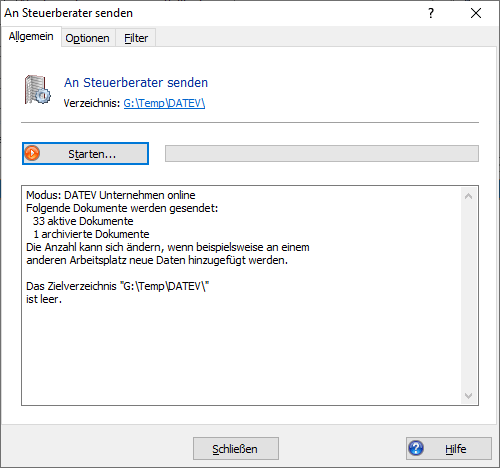
Task: Open the G:\Temp\DATEV\ directory link
Action: pyautogui.click(x=164, y=103)
